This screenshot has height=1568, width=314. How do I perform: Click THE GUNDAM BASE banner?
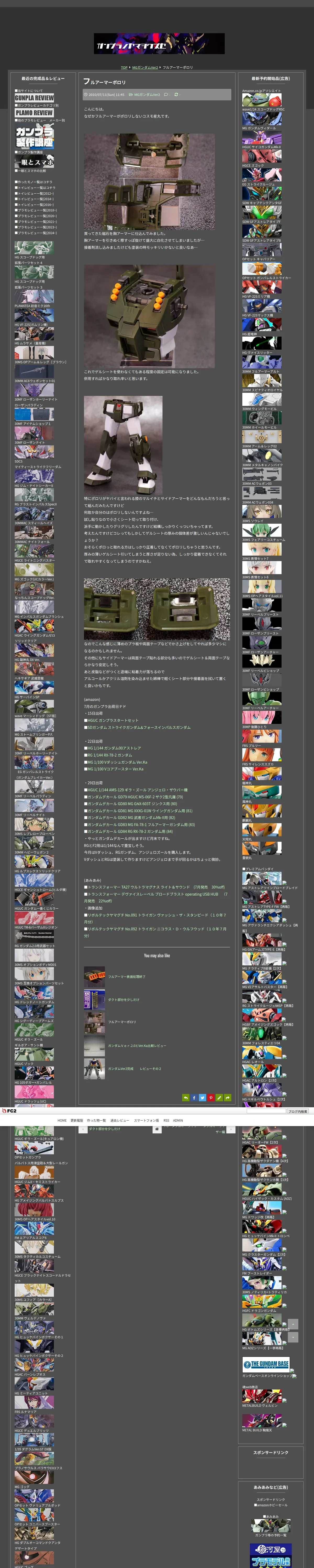[x=266, y=1364]
